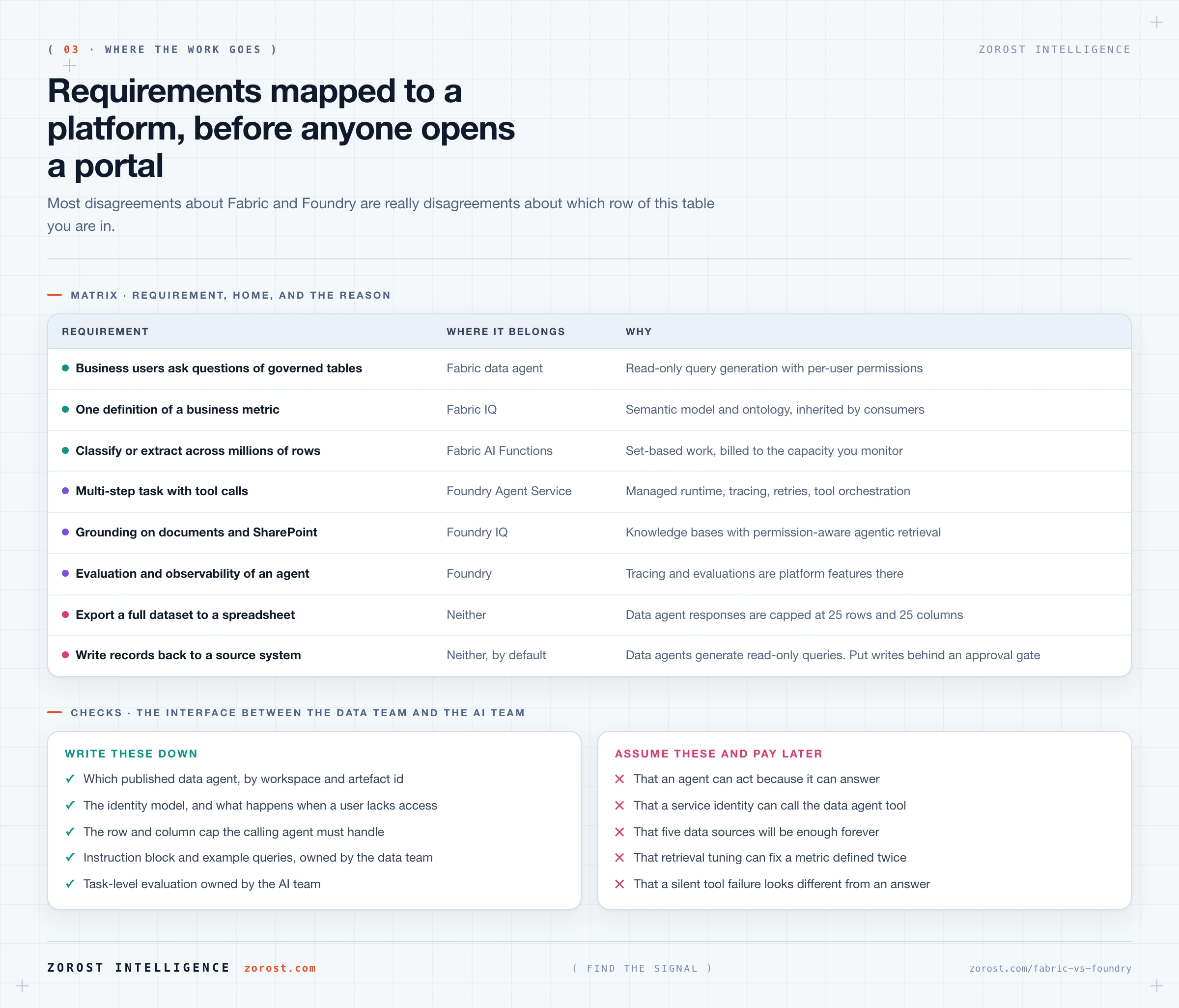
Task: Click 'Knowledge bases with permission-aware agentic retrieval'
Action: 783,532
